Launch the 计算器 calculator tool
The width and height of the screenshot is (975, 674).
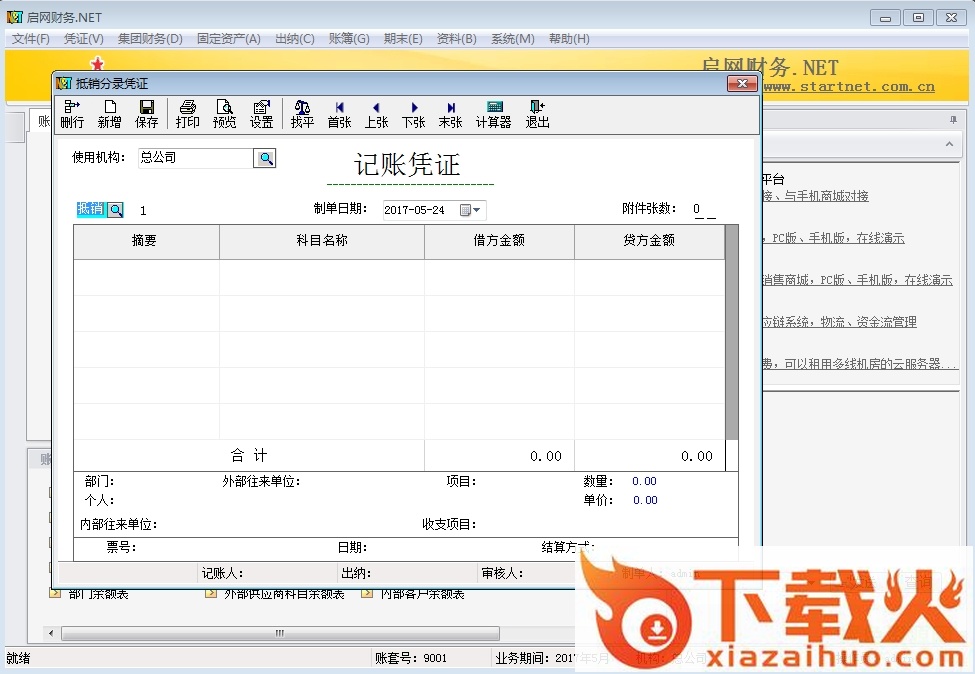tap(493, 114)
